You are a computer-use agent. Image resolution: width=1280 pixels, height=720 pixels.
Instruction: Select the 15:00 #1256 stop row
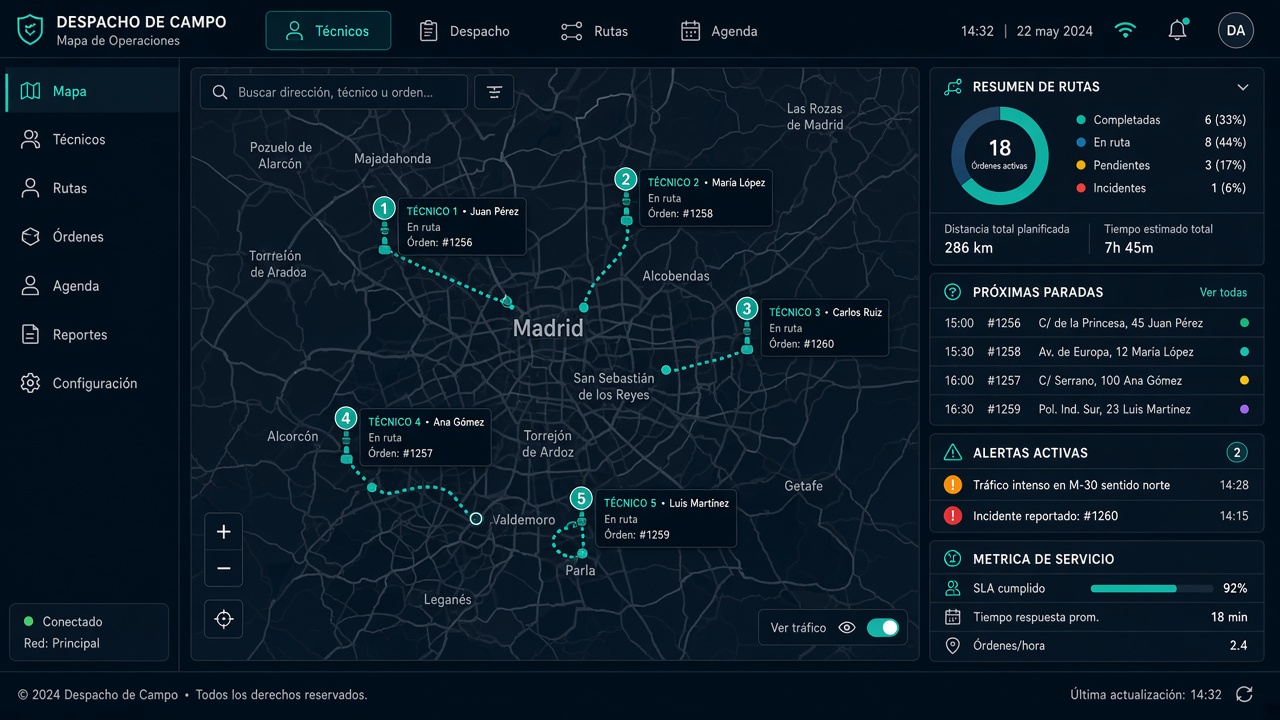(x=1097, y=323)
